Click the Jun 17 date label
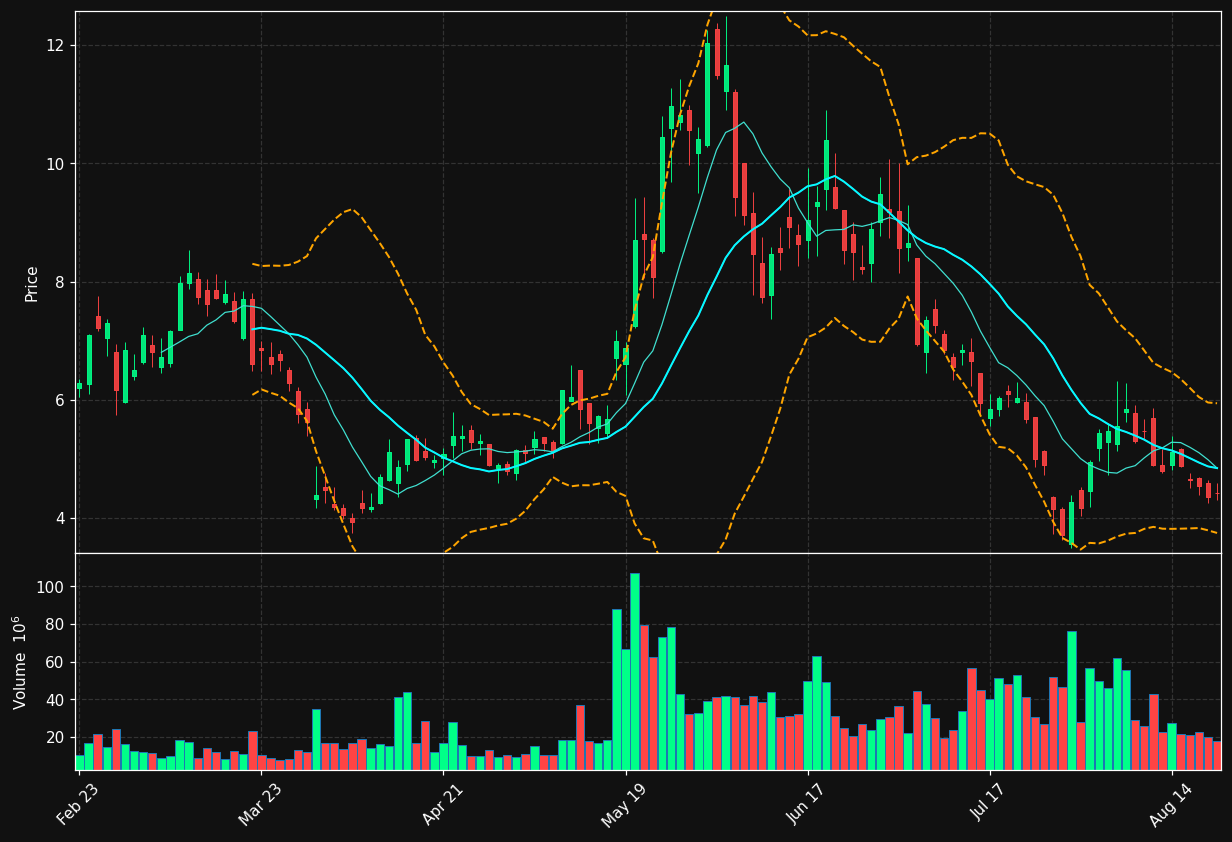The height and width of the screenshot is (842, 1232). click(x=806, y=803)
